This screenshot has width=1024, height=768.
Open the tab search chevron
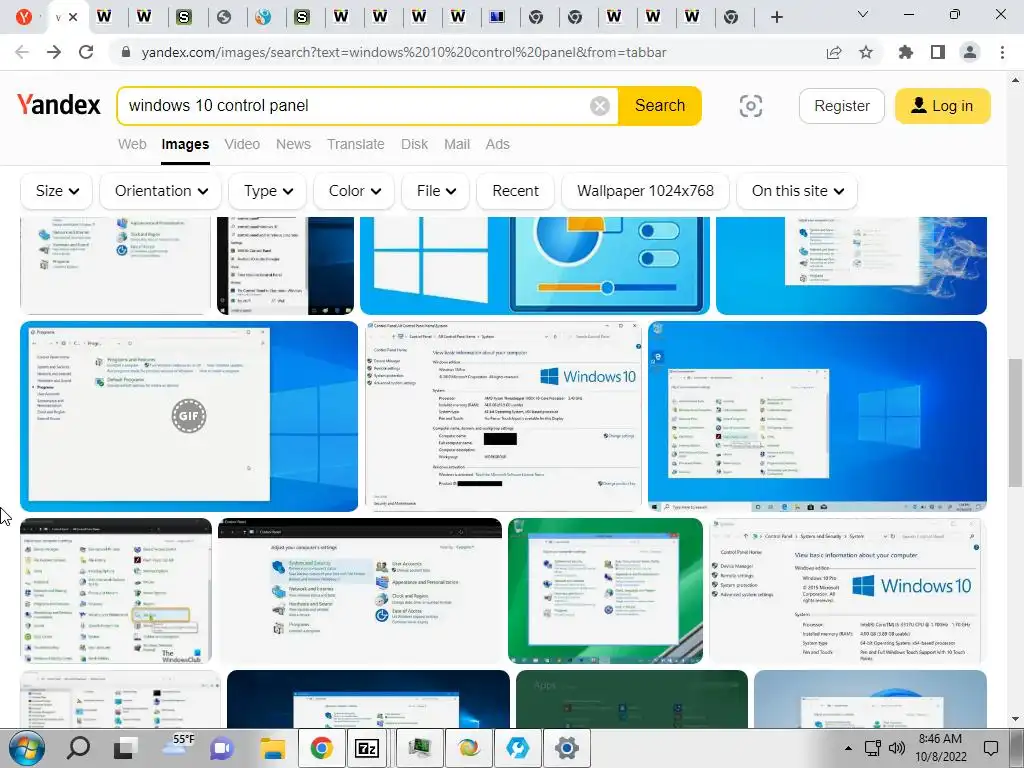pos(863,14)
